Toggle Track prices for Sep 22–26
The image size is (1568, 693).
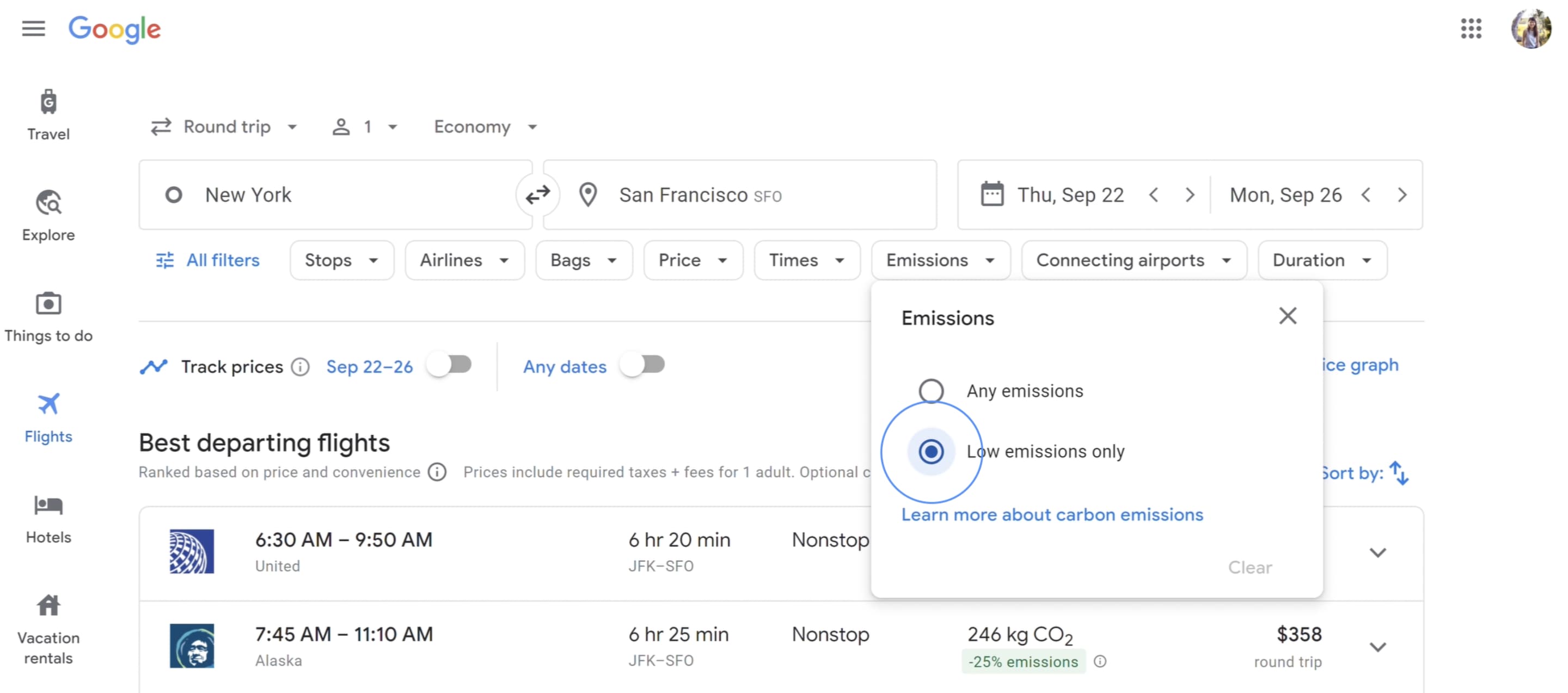(x=449, y=366)
